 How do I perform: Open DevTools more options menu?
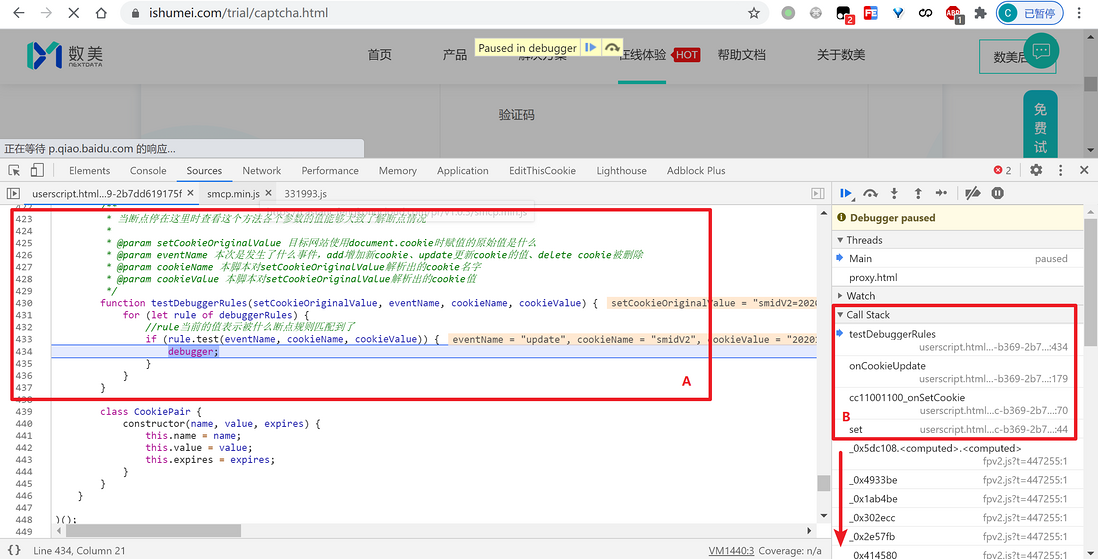1061,170
